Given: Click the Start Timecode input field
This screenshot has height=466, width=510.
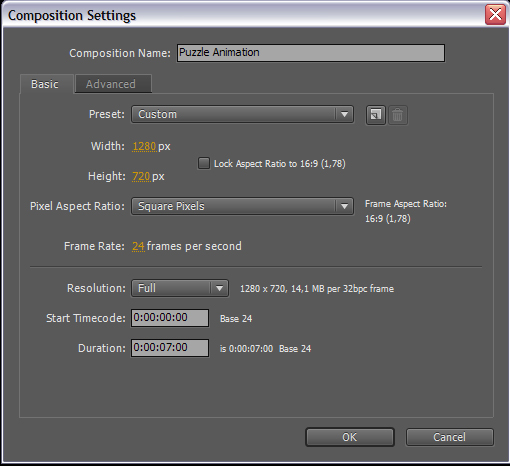Looking at the screenshot, I should (x=170, y=318).
